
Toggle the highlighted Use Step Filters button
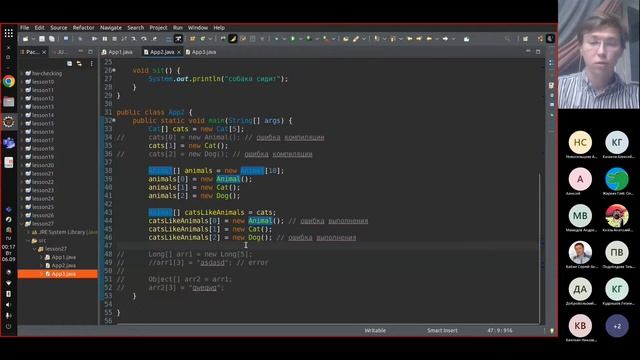coord(178,39)
